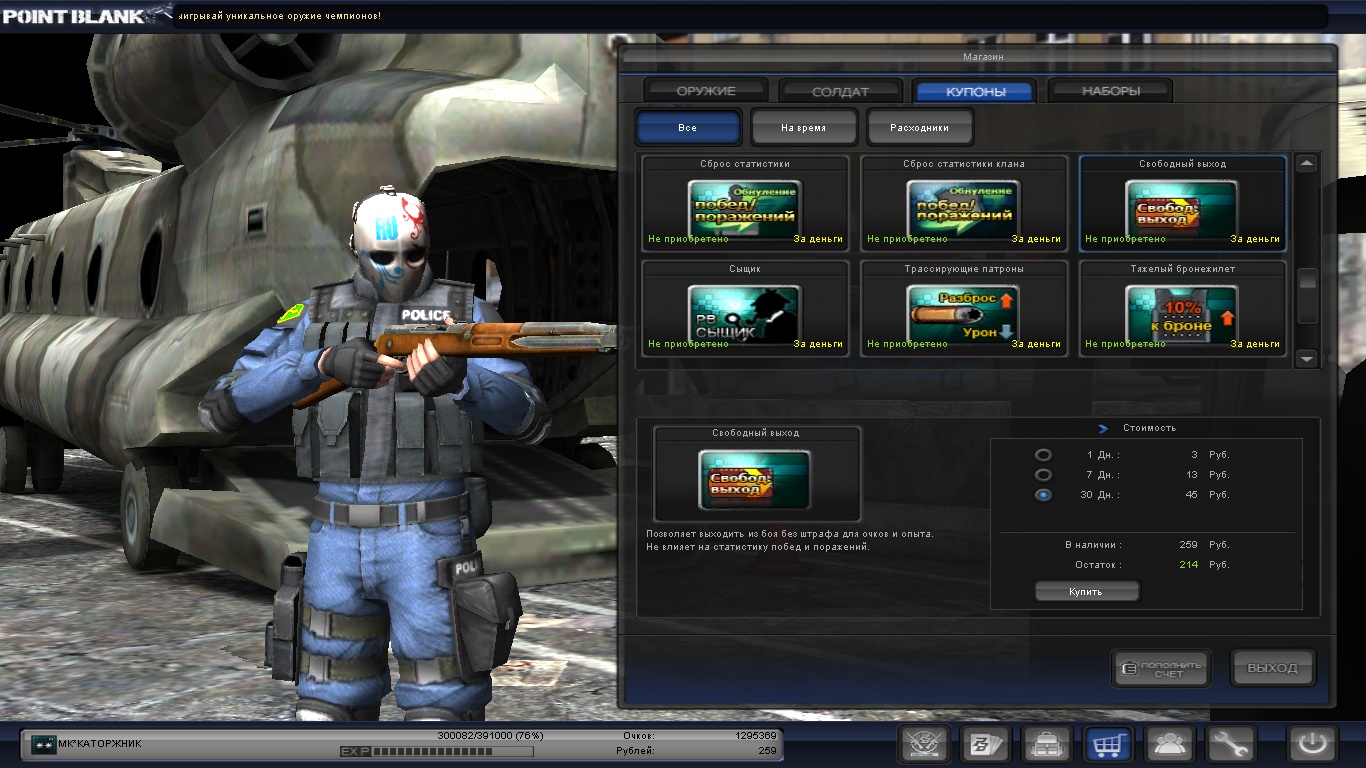Filter coupons by Все

(x=688, y=128)
